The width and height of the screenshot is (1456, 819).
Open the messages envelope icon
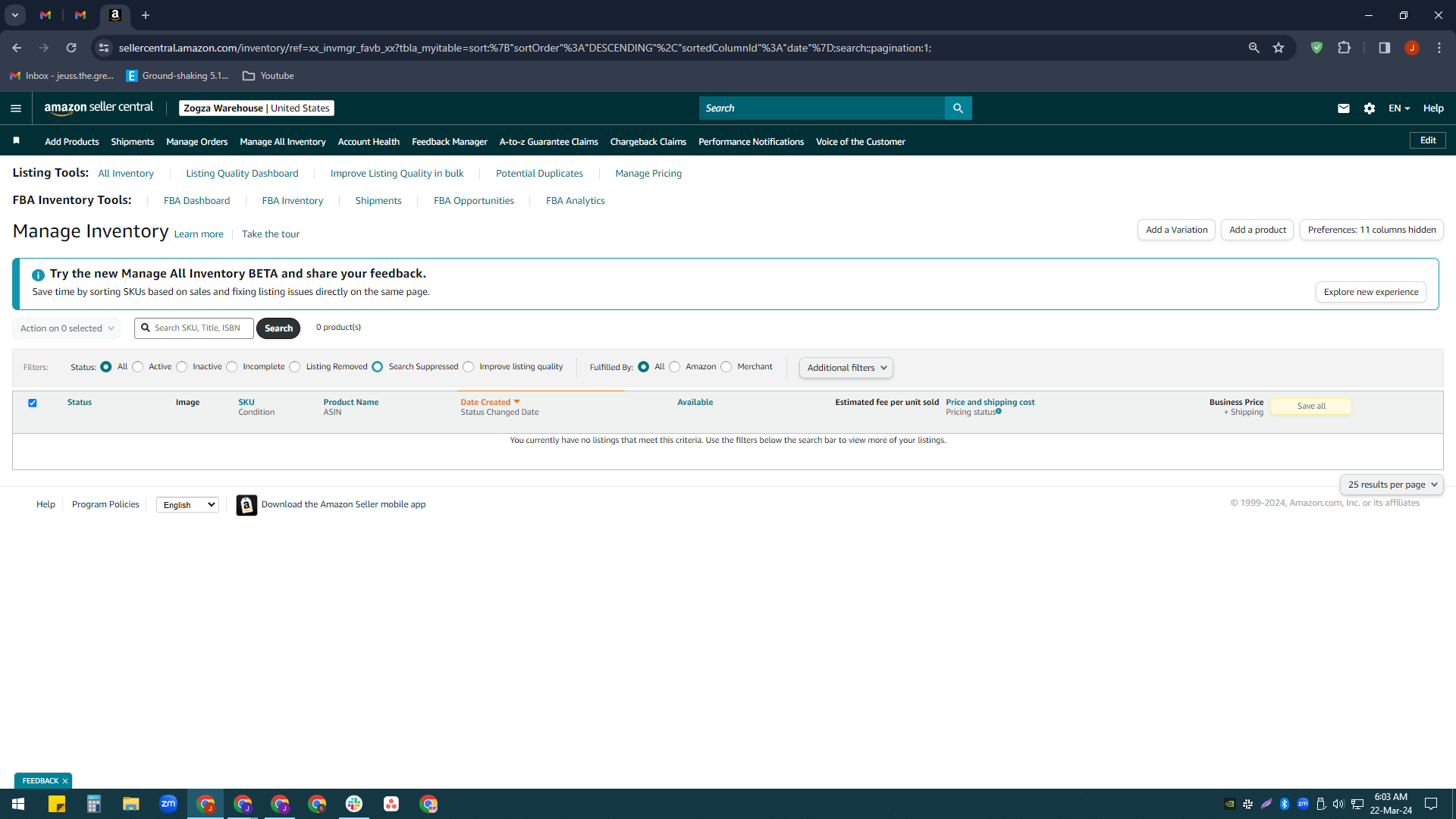(1343, 108)
